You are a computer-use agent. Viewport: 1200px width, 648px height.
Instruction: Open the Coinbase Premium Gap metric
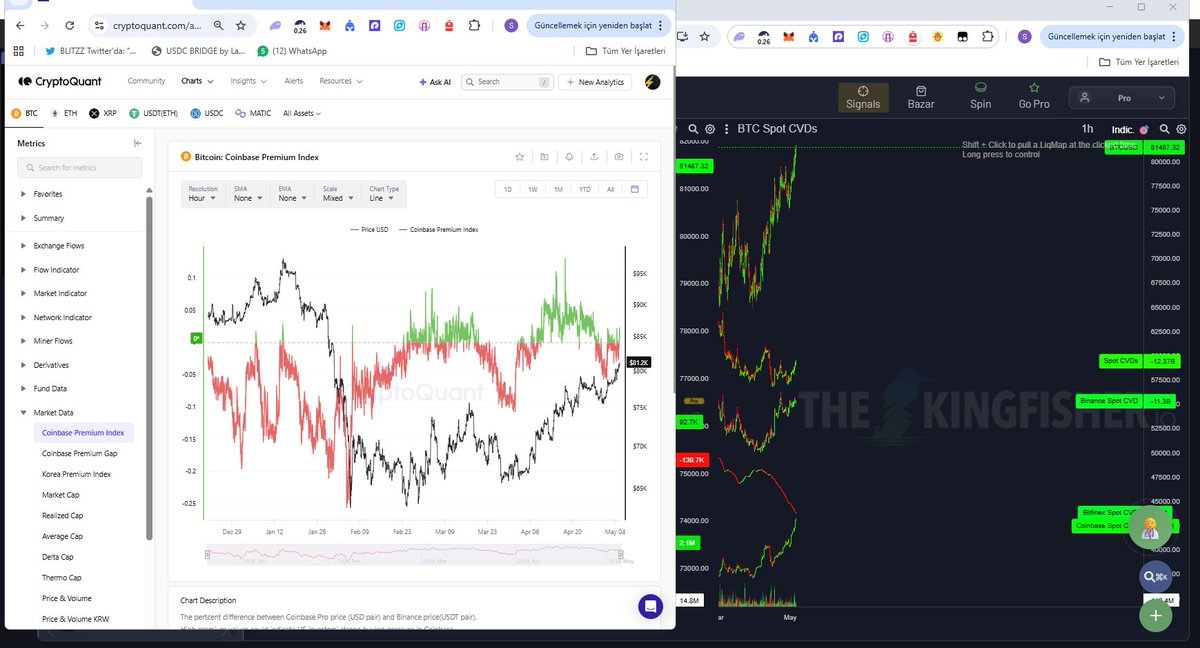click(x=79, y=453)
